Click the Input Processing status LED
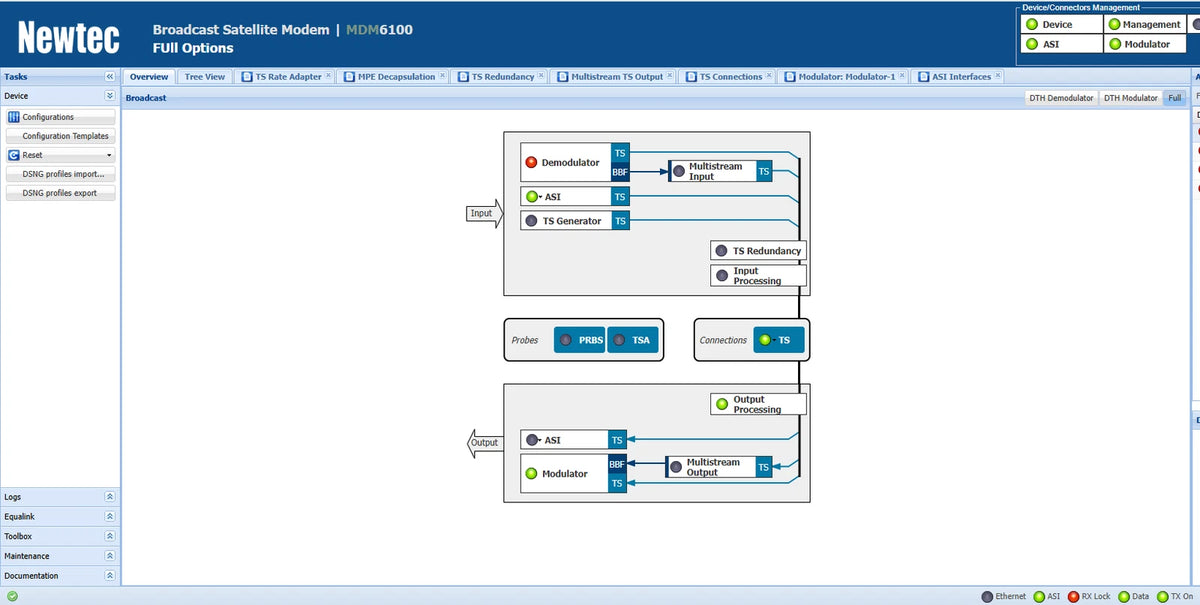 point(722,276)
